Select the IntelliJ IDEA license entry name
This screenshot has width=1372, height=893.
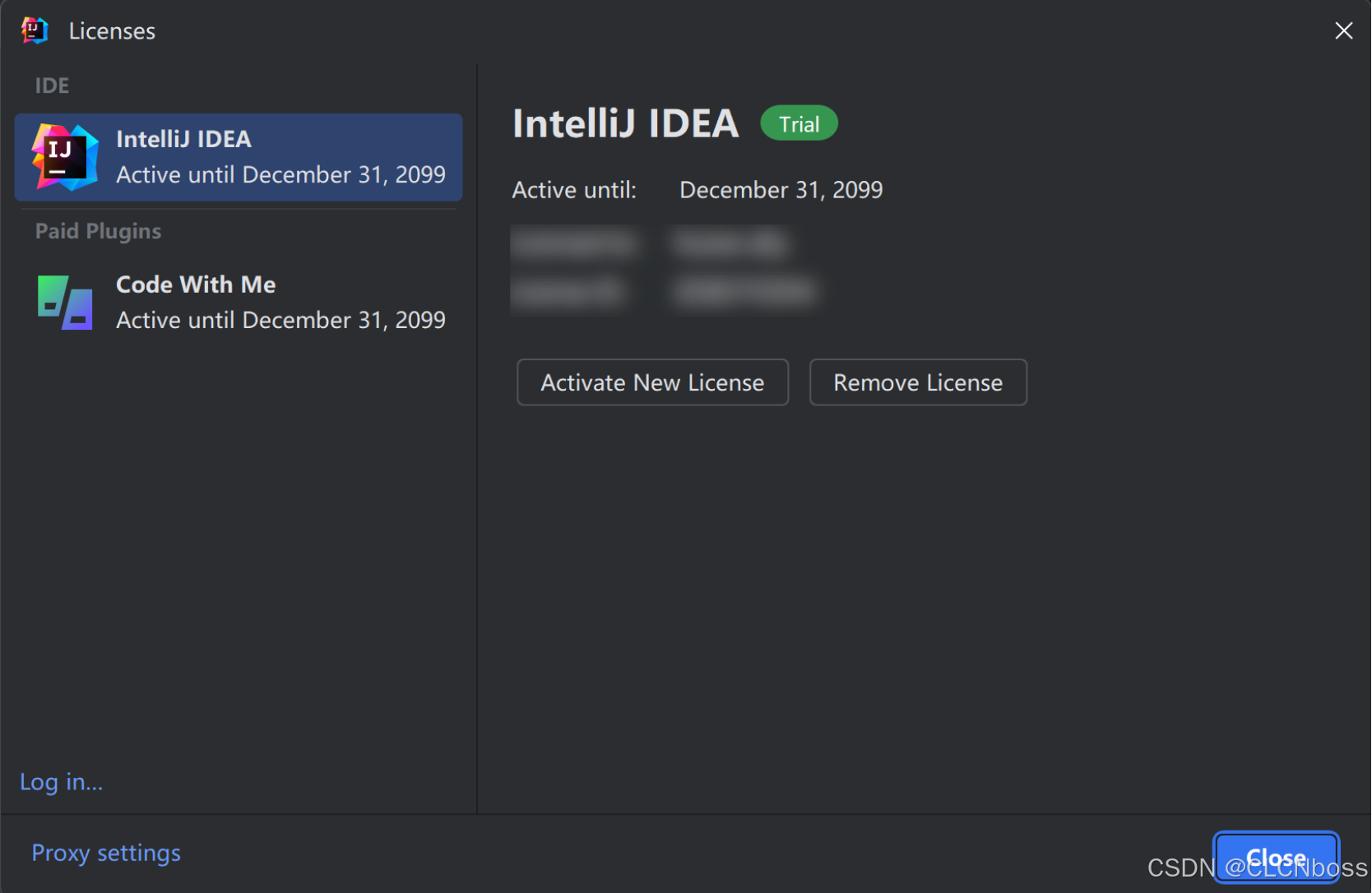click(183, 139)
